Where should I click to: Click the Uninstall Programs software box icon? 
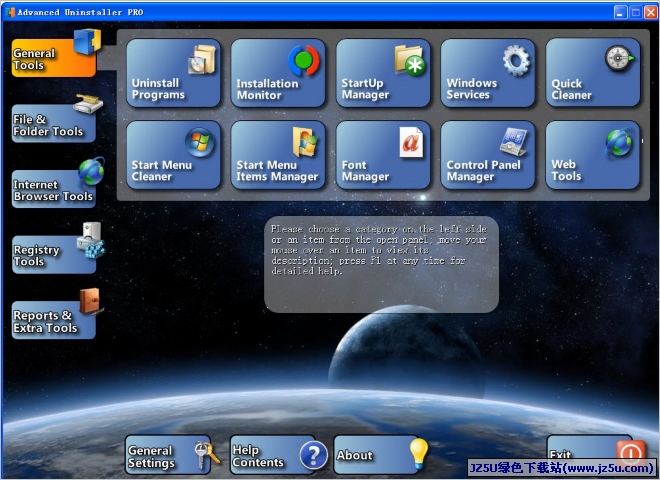pos(202,59)
